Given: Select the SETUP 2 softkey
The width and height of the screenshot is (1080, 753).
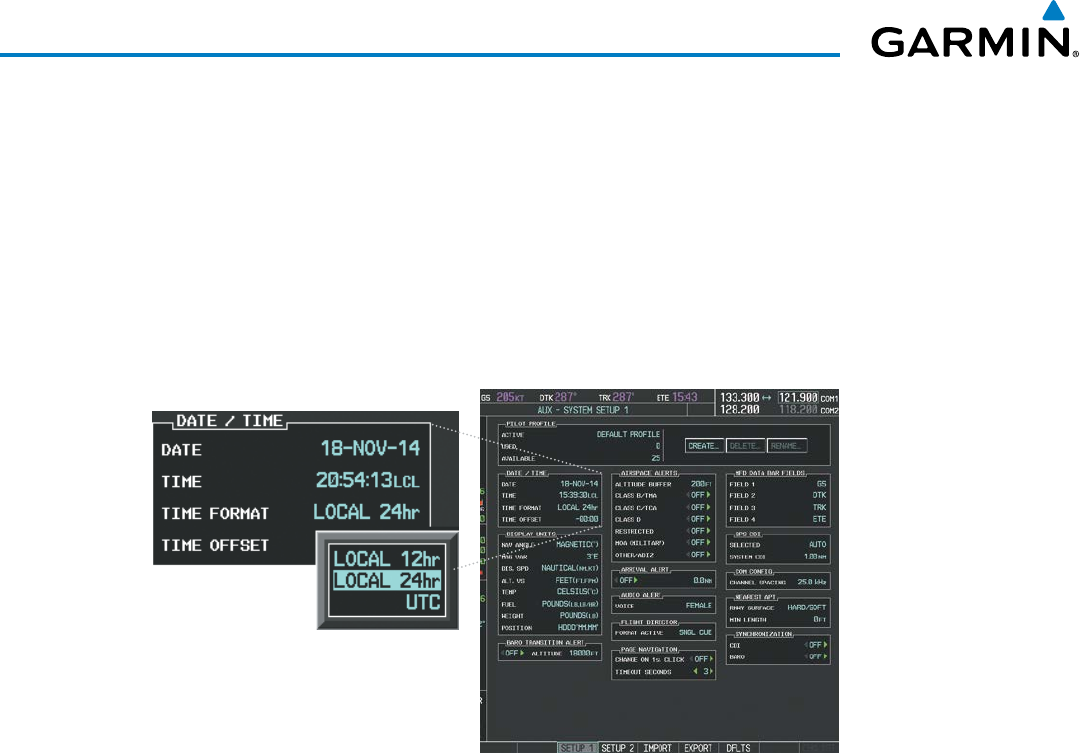Looking at the screenshot, I should pos(617,747).
